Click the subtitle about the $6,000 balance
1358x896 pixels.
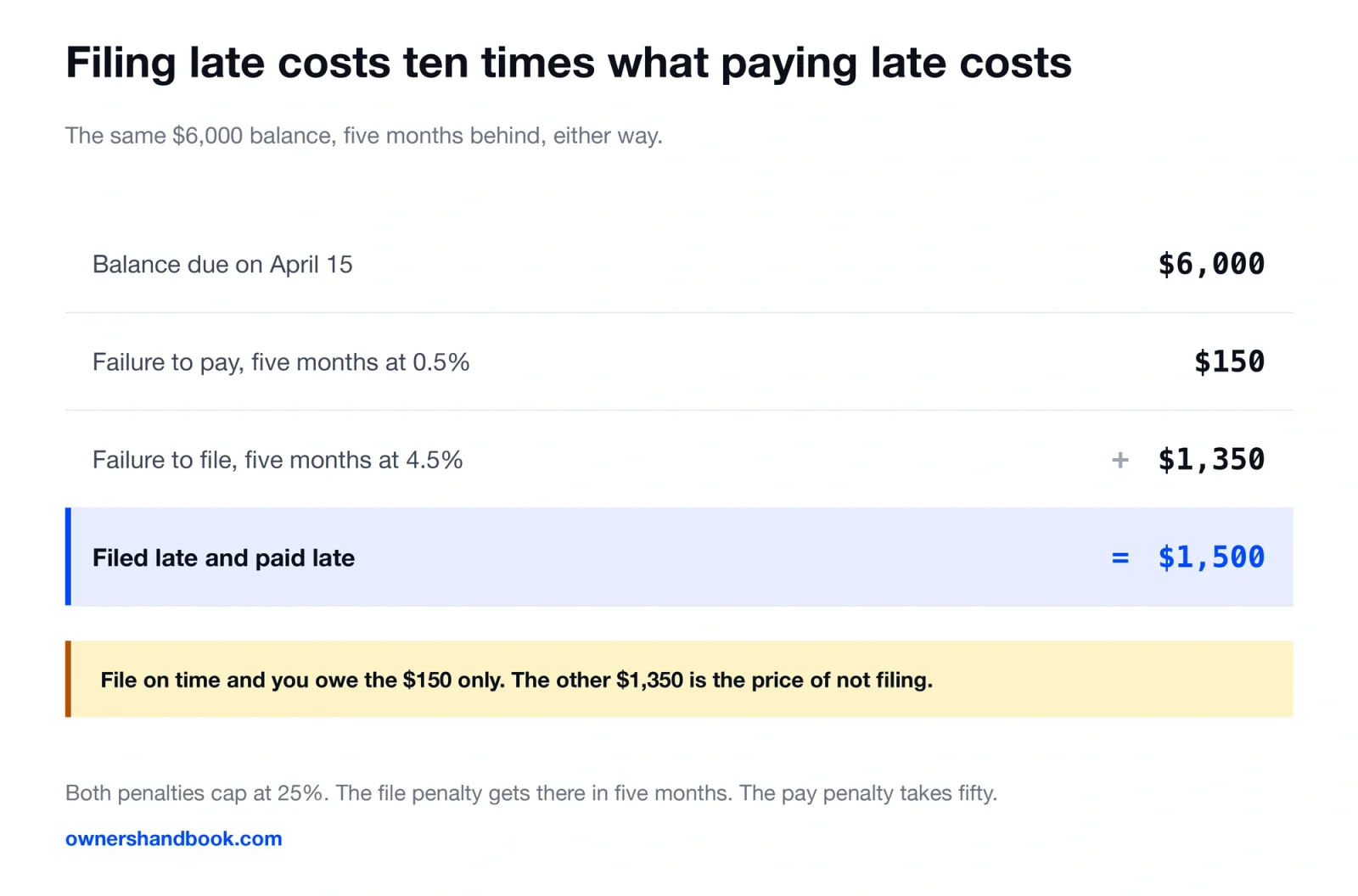tap(364, 136)
